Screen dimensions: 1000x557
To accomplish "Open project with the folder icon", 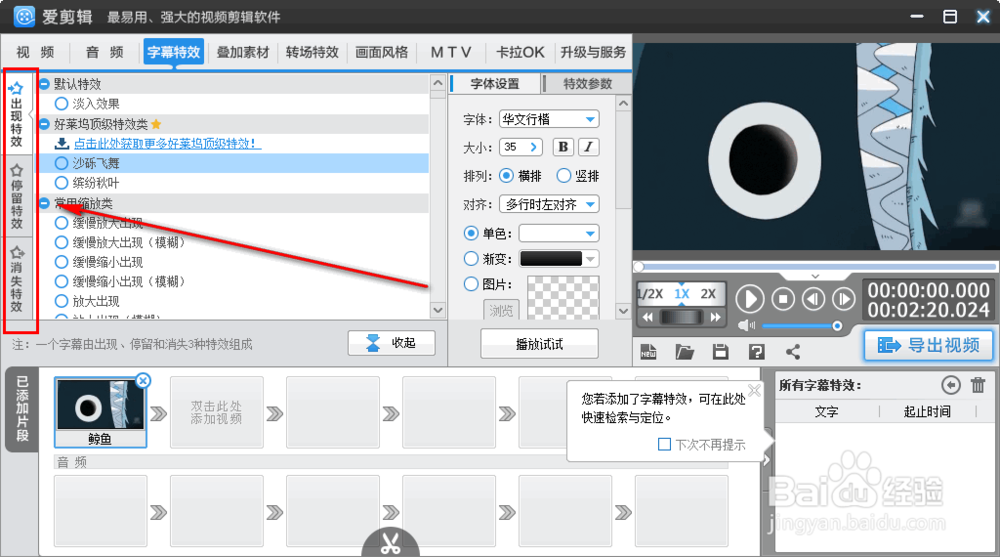I will [684, 352].
